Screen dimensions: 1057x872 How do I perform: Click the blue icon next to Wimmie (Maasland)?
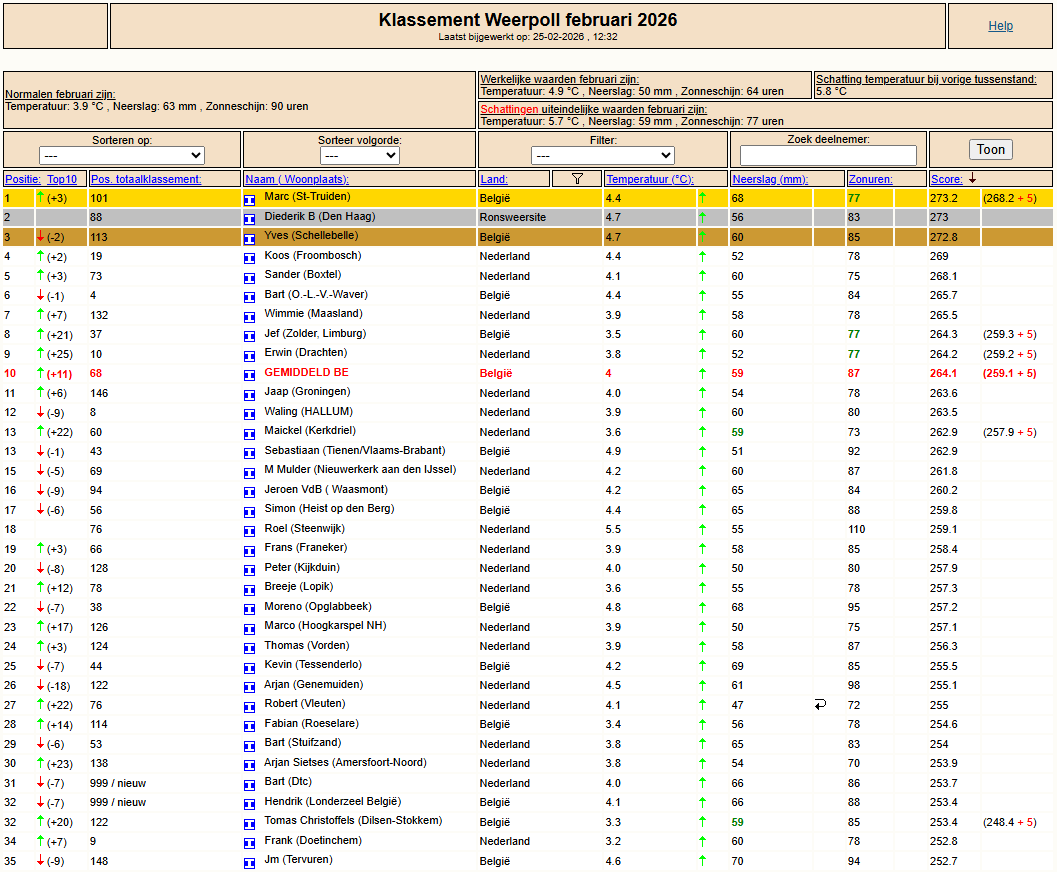250,315
